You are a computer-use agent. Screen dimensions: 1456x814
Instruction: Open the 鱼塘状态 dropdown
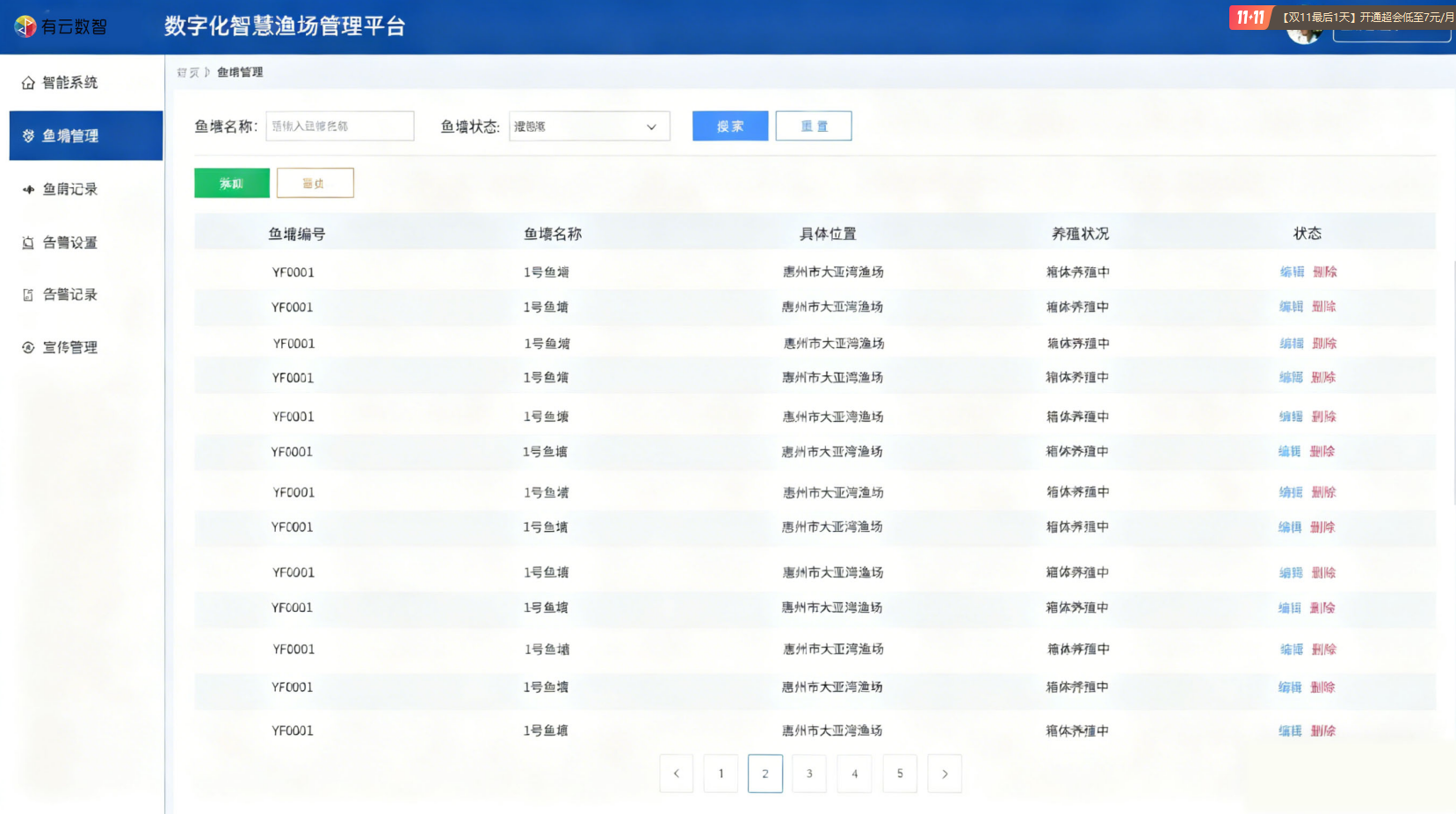point(589,127)
